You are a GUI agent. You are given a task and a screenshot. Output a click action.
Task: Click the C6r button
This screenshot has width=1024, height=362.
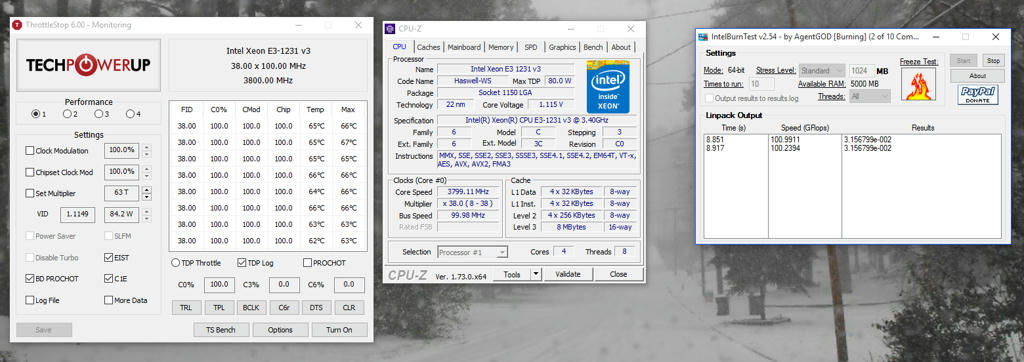click(x=284, y=308)
